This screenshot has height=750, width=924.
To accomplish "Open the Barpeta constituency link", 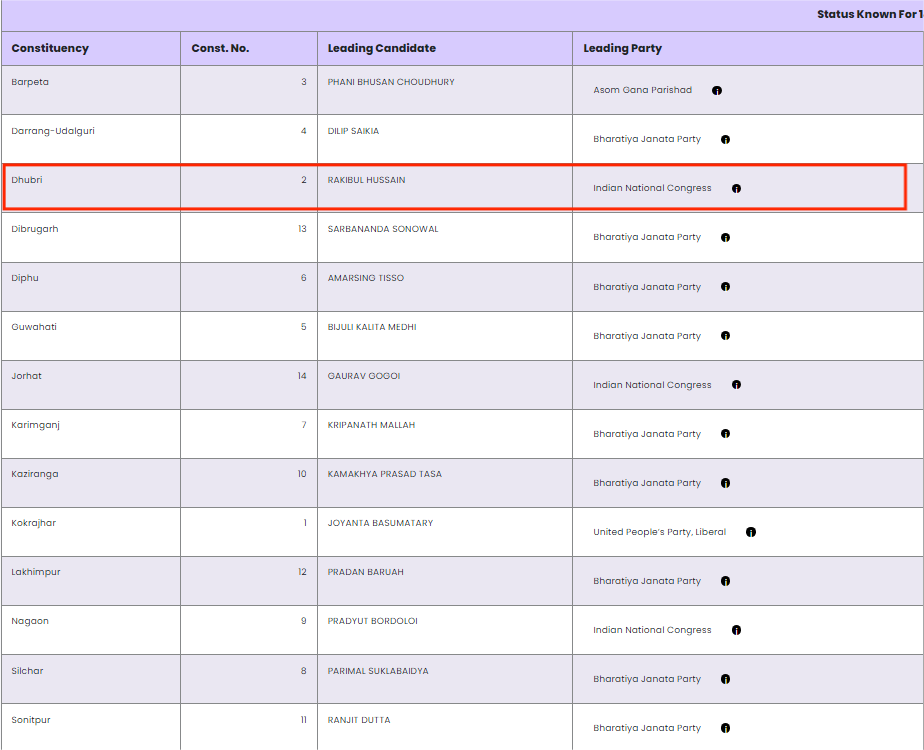I will [x=30, y=82].
